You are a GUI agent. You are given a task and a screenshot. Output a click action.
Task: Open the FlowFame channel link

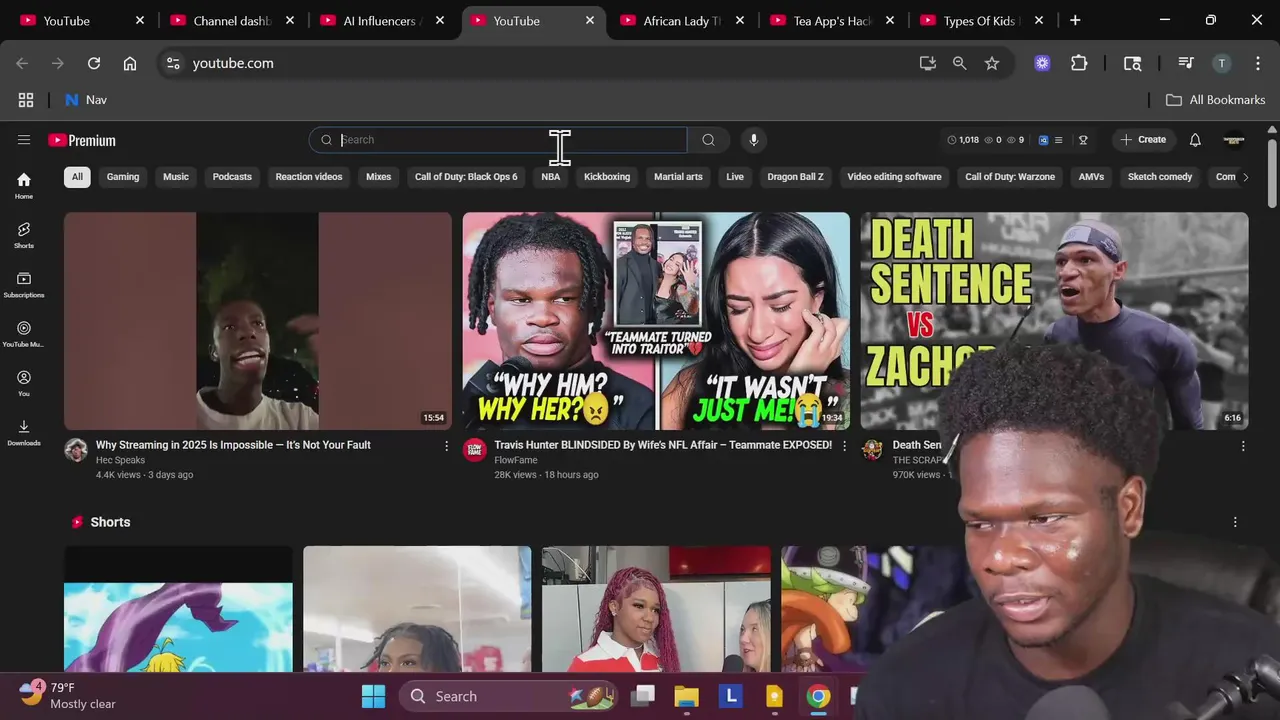[516, 460]
